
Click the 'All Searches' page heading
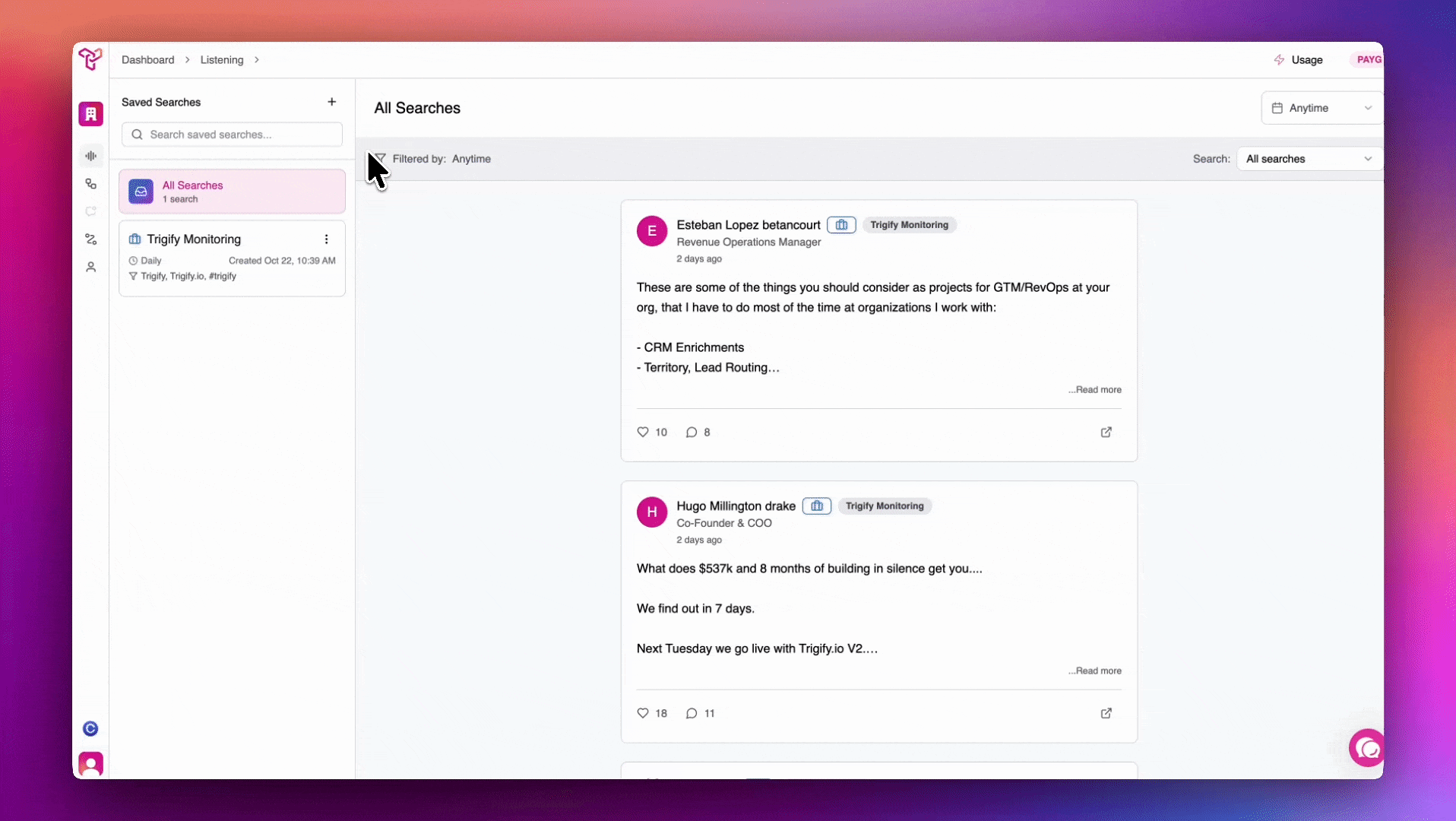(417, 108)
